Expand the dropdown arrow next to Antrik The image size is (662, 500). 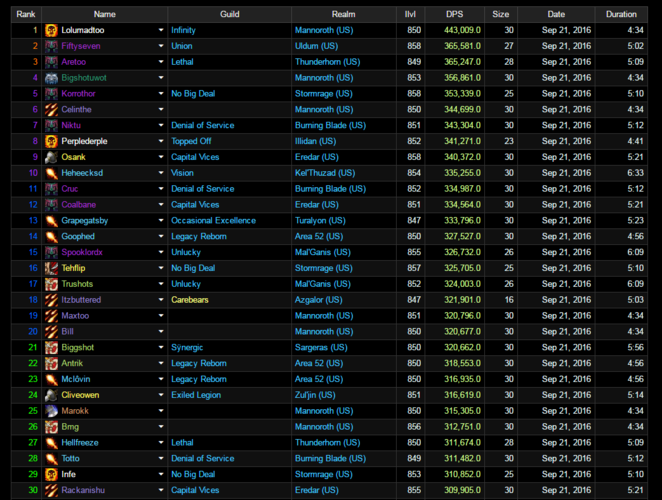(161, 363)
